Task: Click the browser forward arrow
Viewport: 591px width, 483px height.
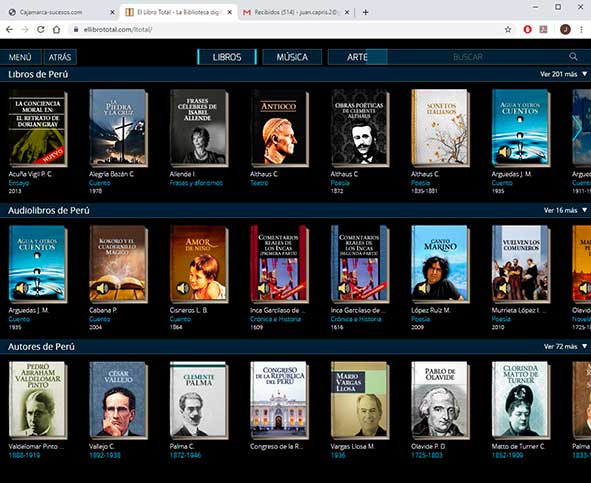Action: 25,29
